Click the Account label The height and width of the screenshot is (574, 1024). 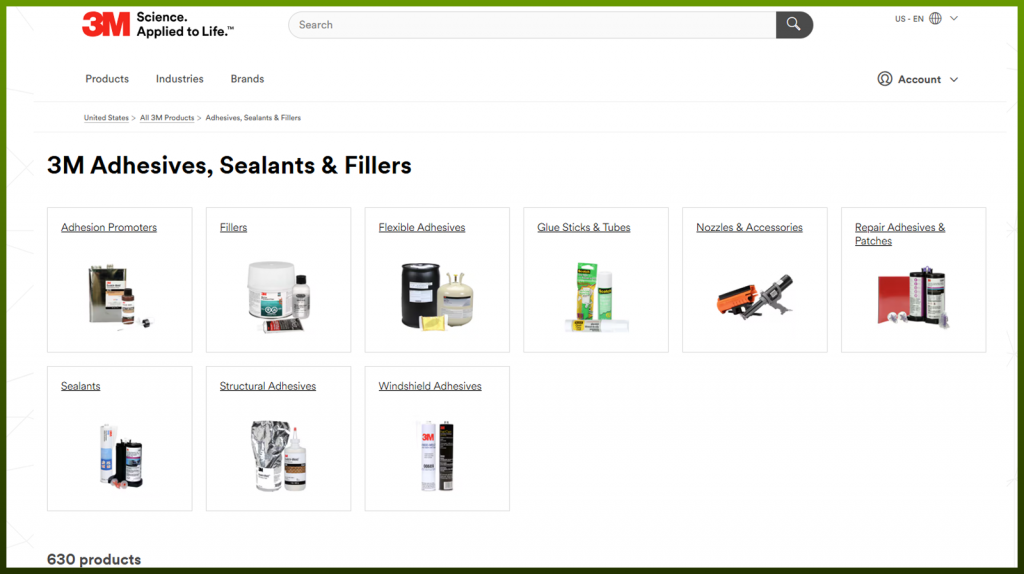click(x=920, y=80)
